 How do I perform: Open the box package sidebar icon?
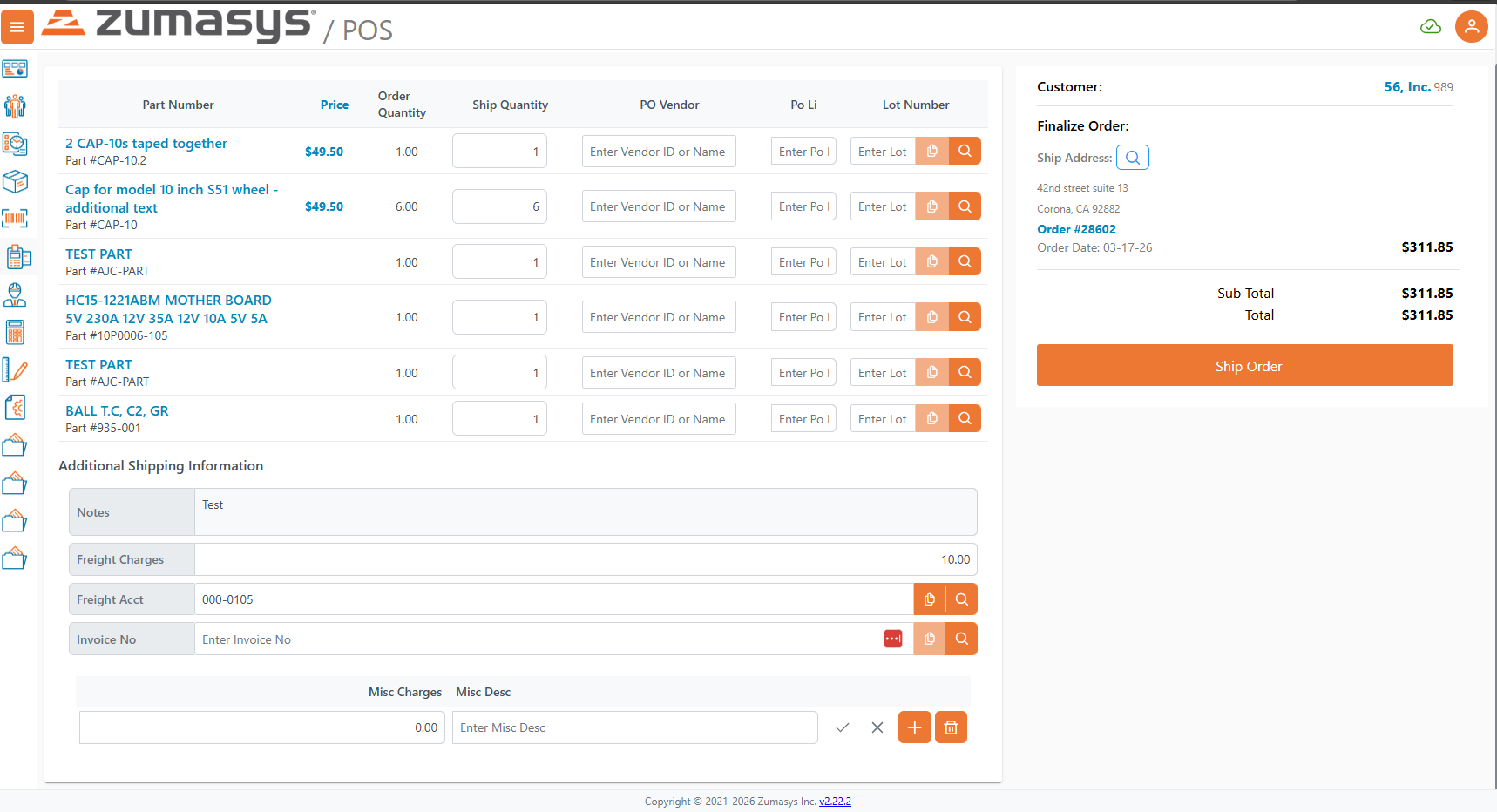(x=15, y=181)
